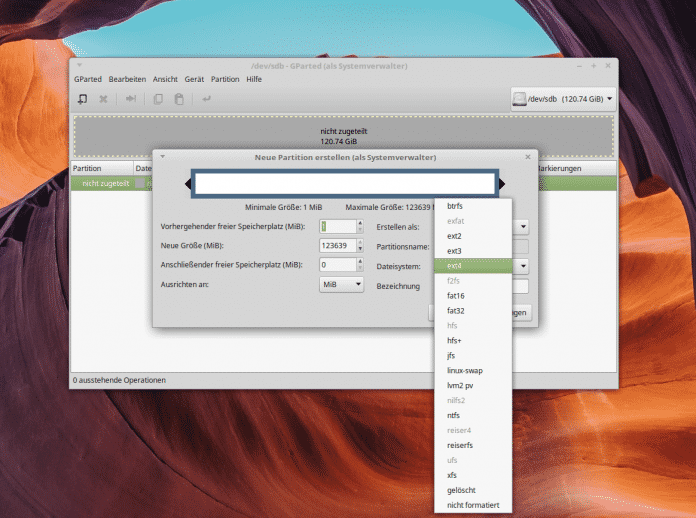
Task: Select the 'nicht zugeteilt' row in partition list
Action: pyautogui.click(x=105, y=183)
